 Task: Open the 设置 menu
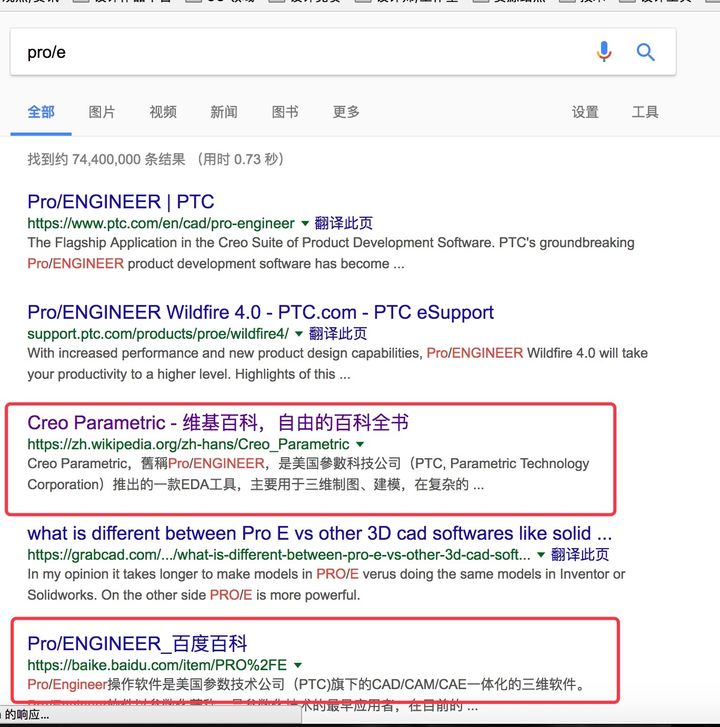tap(585, 112)
